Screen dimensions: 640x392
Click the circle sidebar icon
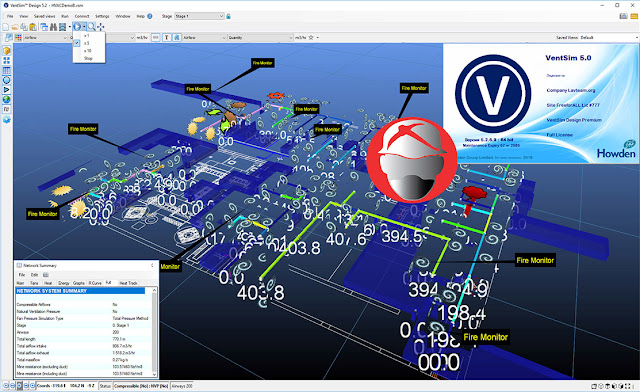point(7,80)
